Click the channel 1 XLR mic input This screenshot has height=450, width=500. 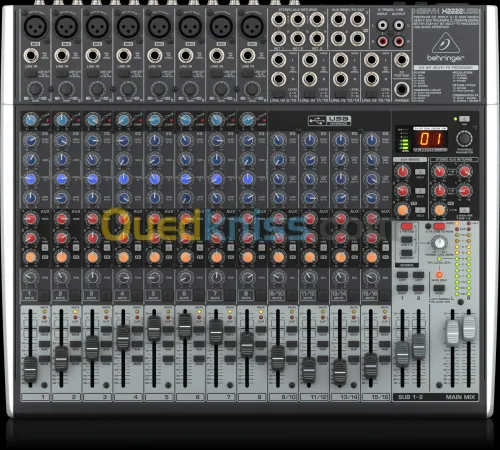(36, 27)
